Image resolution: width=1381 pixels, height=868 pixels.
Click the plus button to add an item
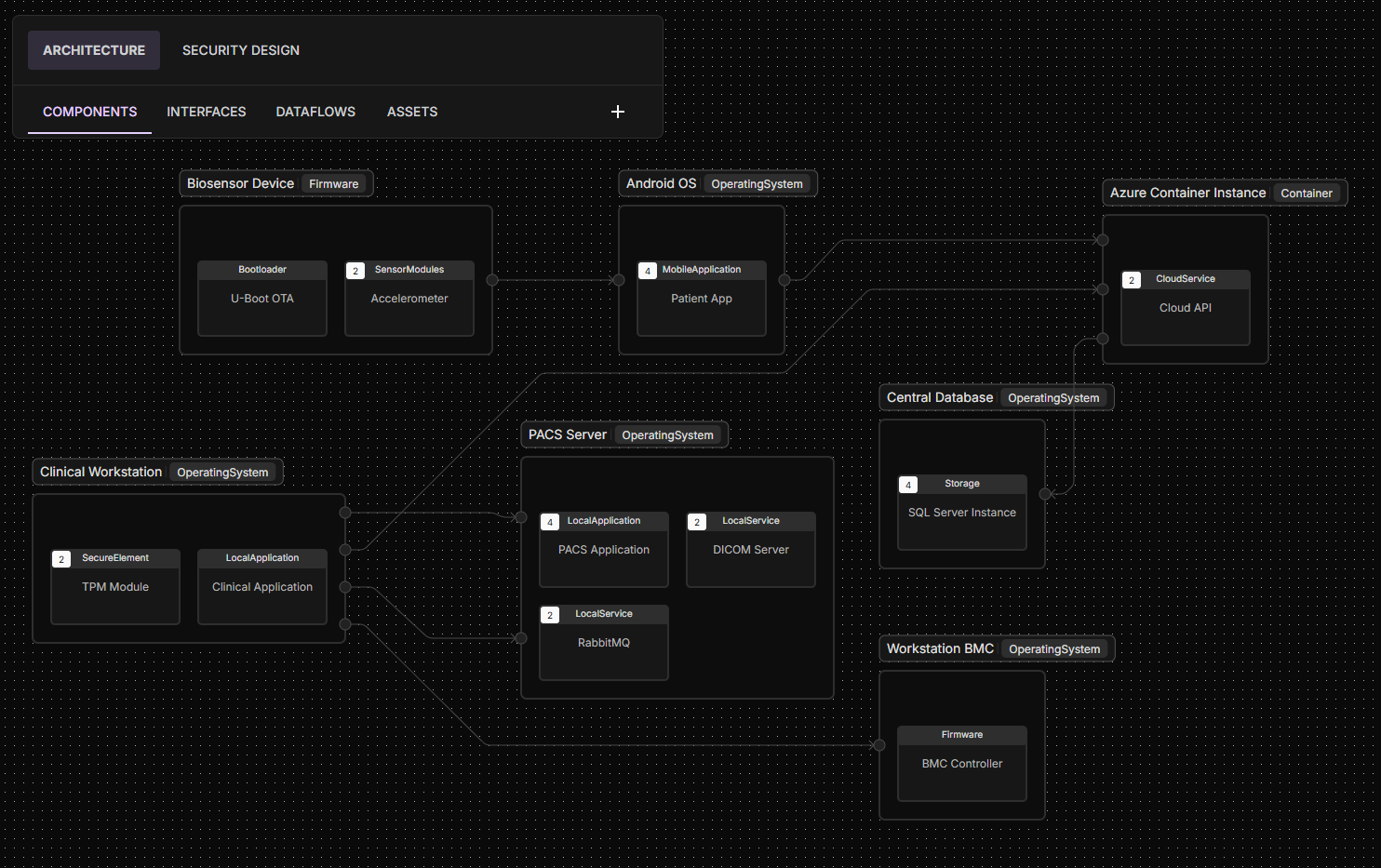[617, 112]
